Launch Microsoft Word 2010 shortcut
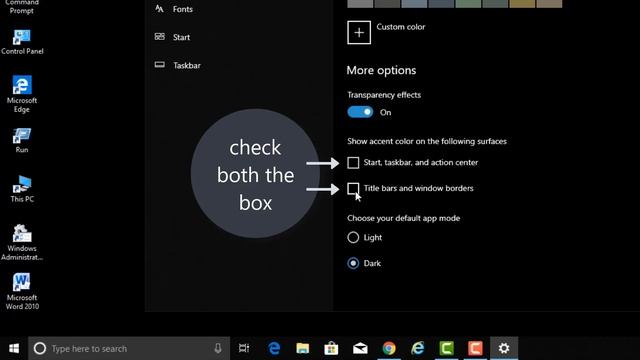 22,291
